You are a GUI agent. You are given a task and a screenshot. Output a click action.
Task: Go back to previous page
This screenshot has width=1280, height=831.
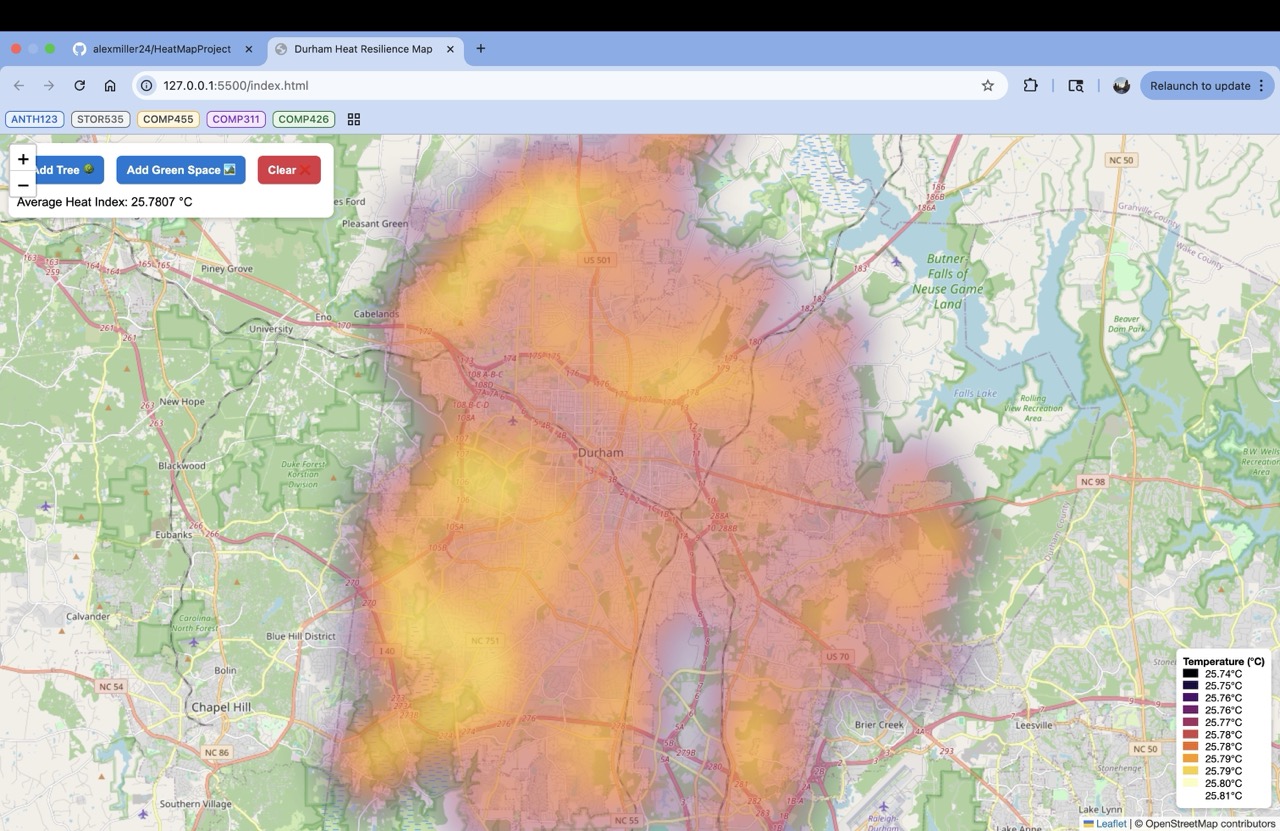pos(19,86)
